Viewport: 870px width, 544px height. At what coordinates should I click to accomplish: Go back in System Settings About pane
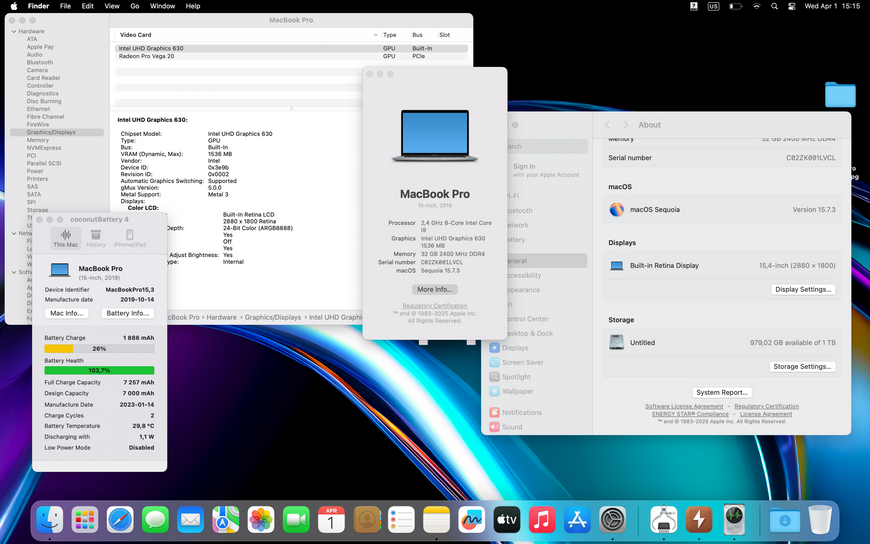coord(608,125)
